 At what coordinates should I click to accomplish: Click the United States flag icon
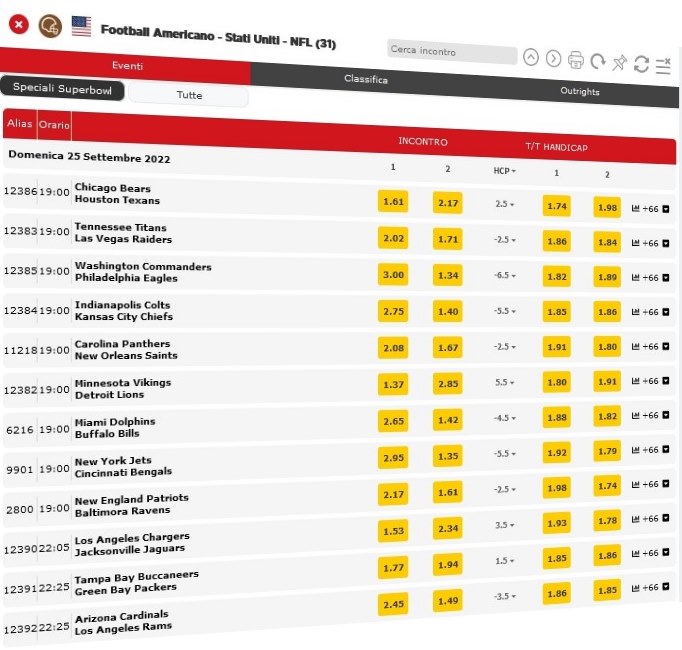point(81,27)
